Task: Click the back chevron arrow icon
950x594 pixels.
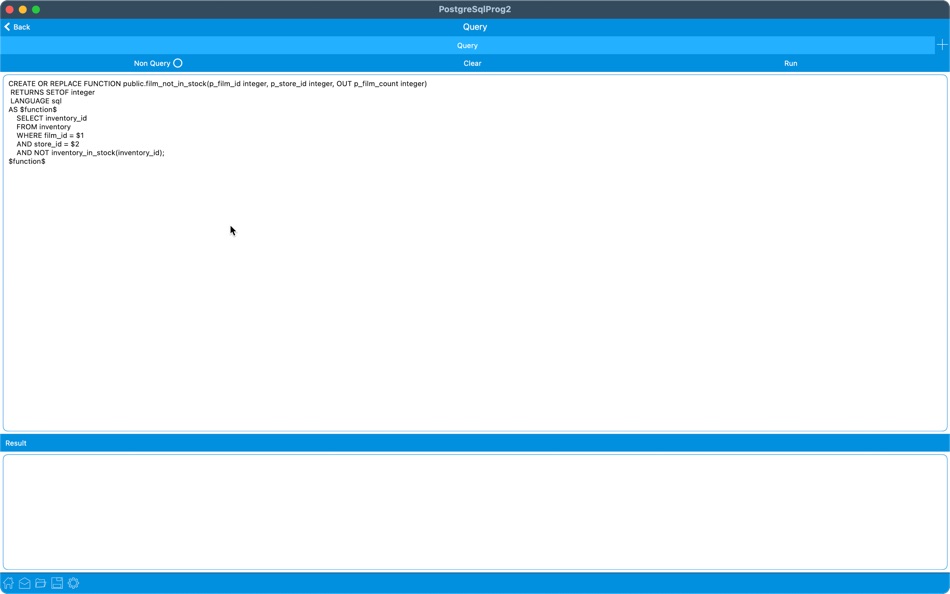Action: 7,27
